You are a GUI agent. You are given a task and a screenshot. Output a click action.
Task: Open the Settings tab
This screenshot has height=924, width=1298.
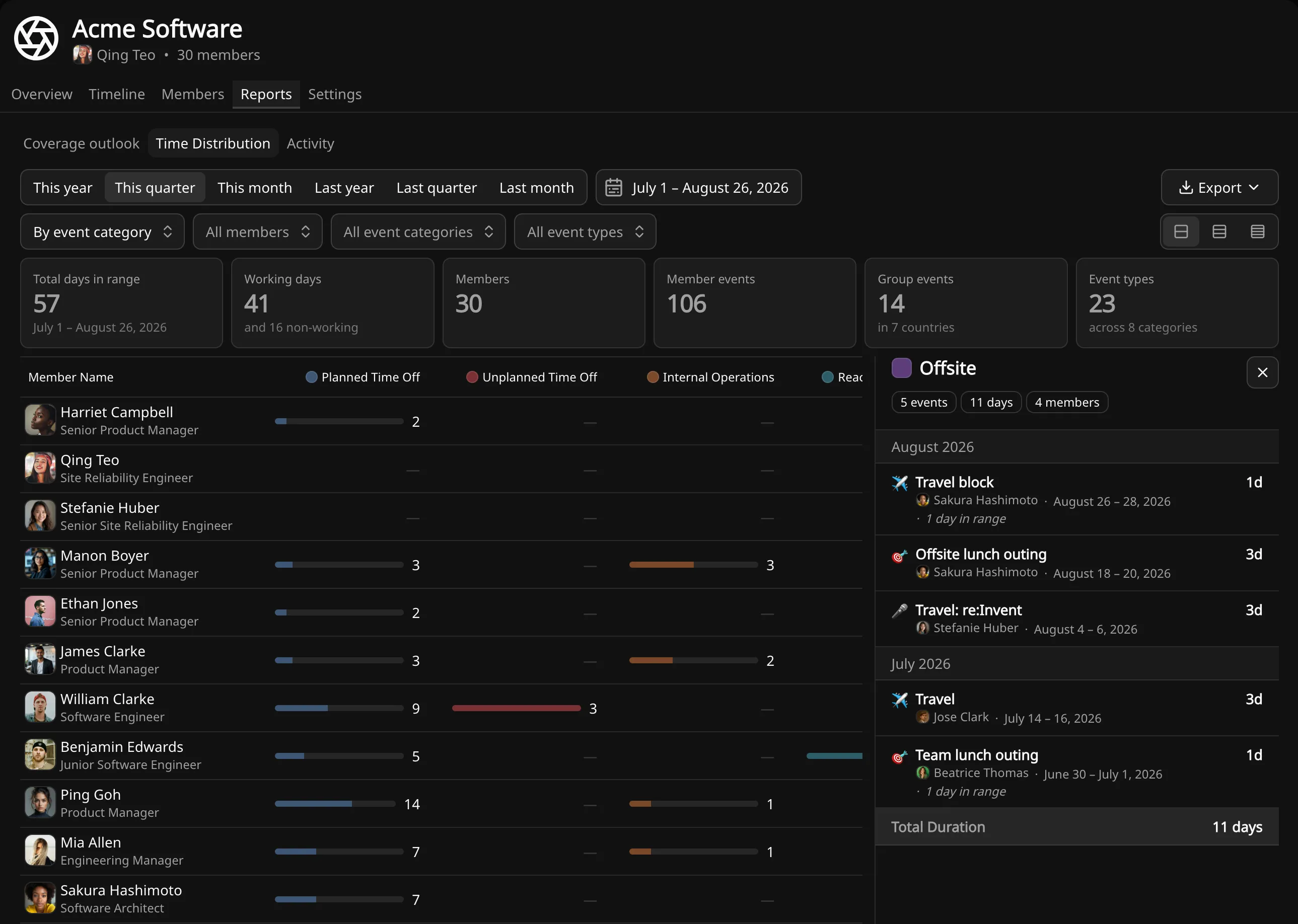click(x=335, y=94)
